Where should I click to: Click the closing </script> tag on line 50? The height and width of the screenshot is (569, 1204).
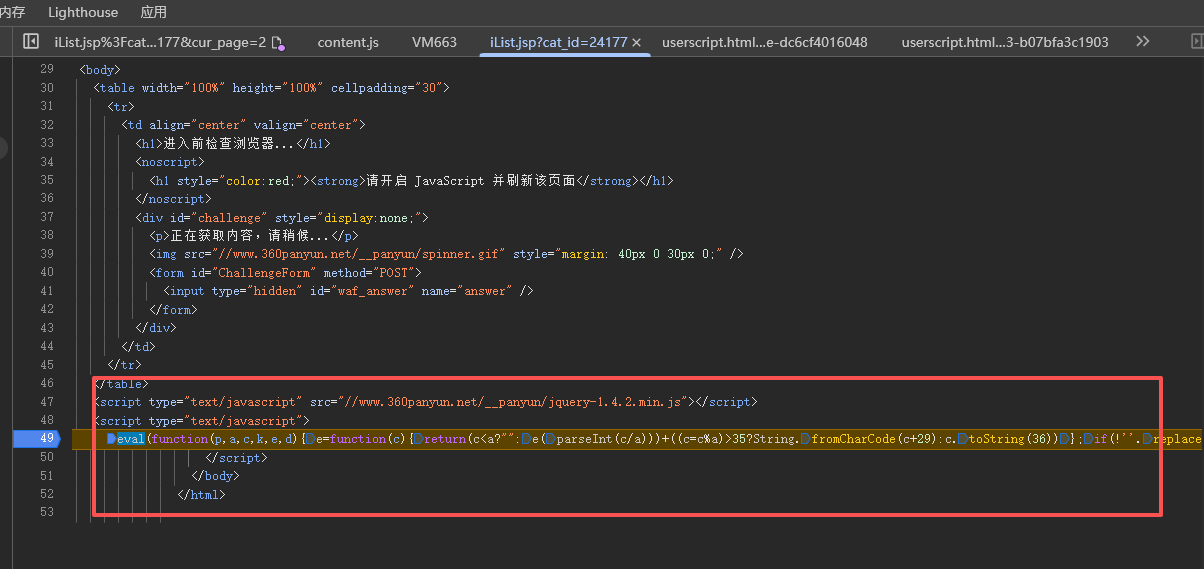click(236, 458)
